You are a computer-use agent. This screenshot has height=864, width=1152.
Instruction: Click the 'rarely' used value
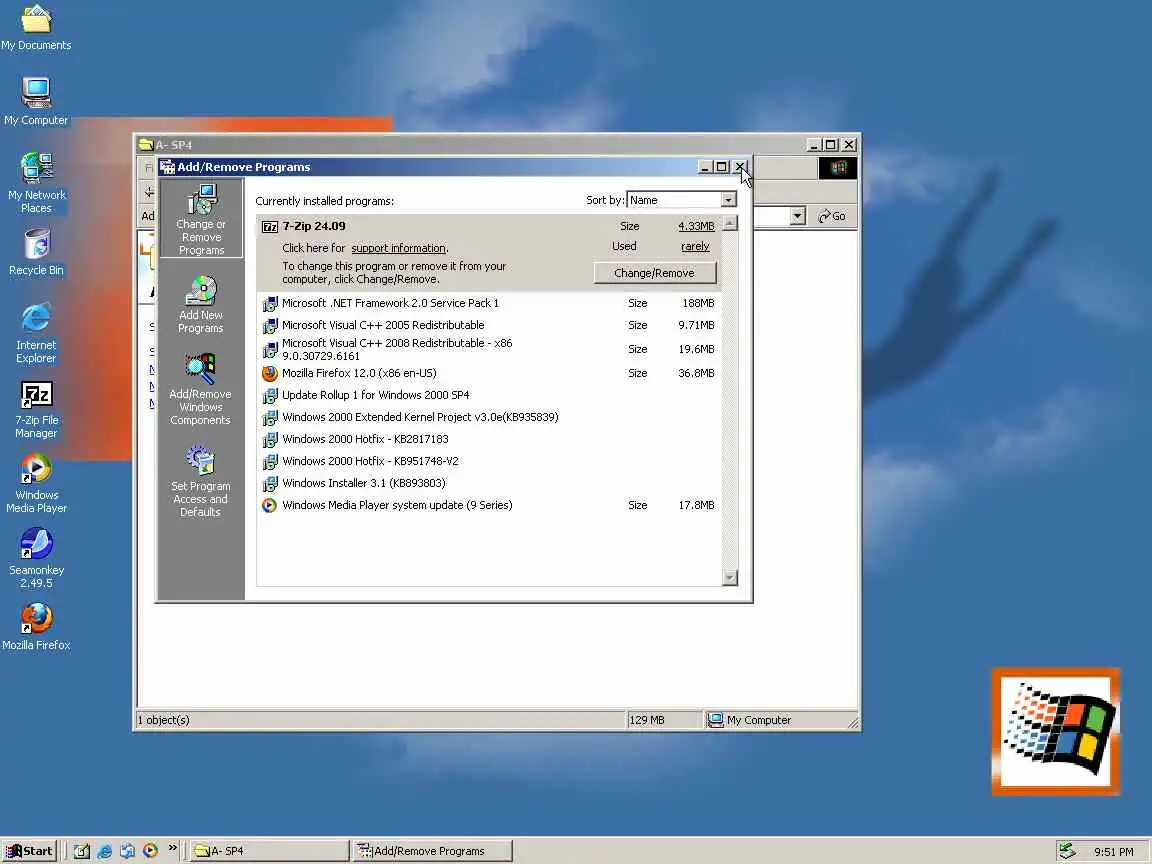tap(695, 247)
